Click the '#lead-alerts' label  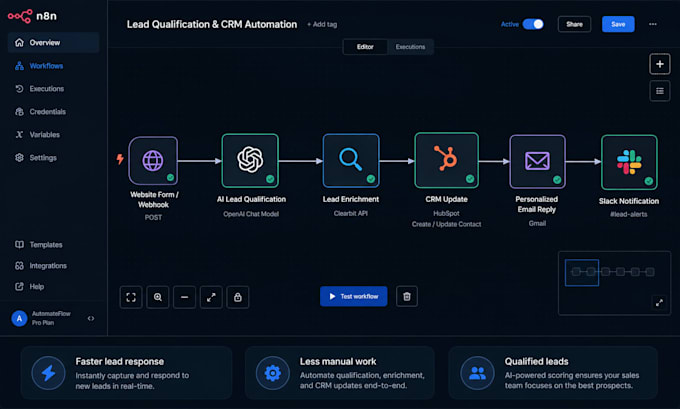tap(628, 214)
